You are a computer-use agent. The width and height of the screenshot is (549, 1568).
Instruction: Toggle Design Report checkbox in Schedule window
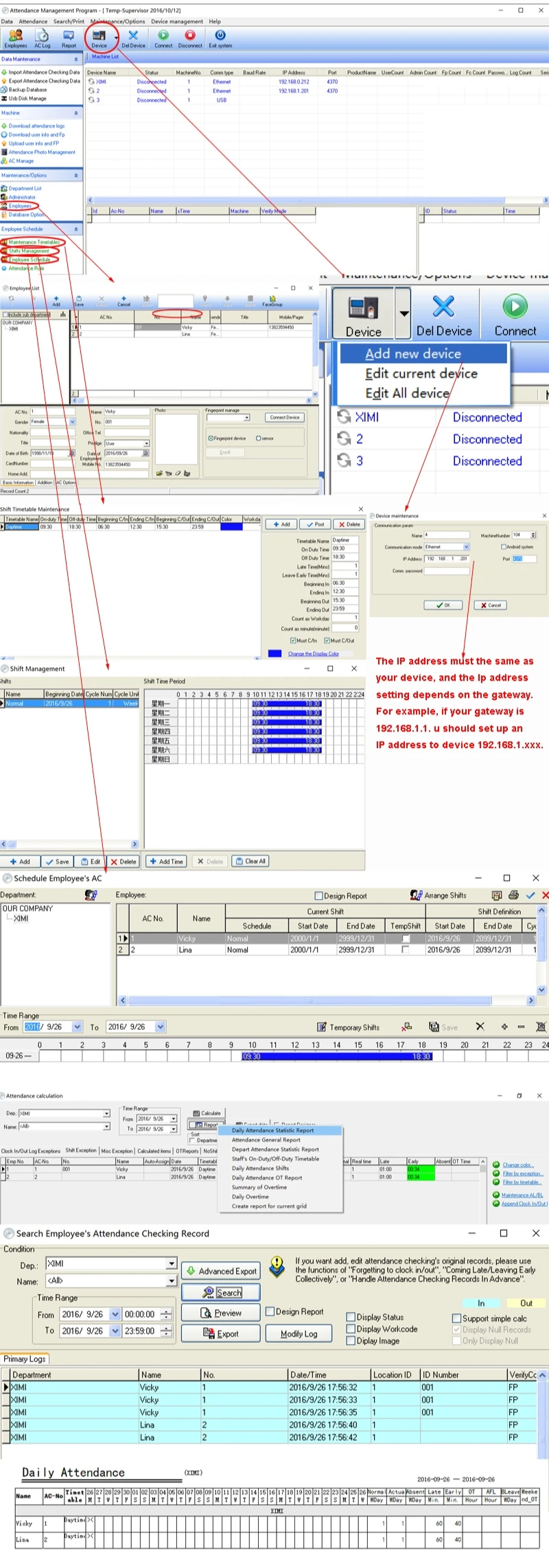click(x=318, y=896)
